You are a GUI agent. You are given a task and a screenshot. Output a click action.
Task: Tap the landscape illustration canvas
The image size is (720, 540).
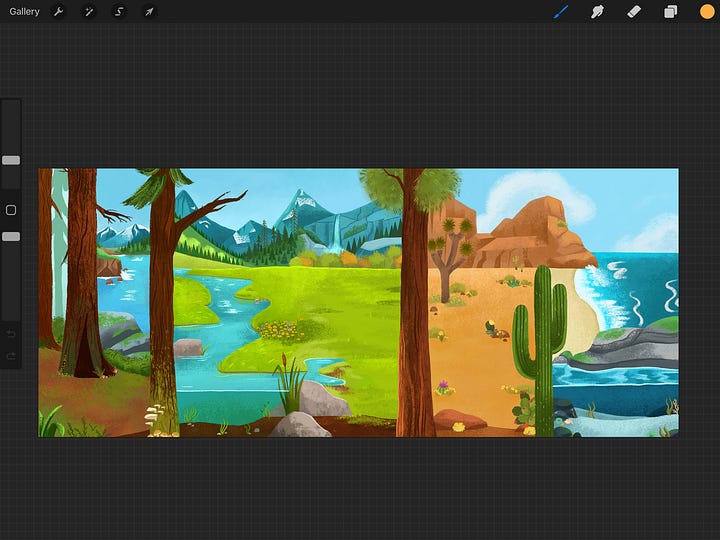358,303
